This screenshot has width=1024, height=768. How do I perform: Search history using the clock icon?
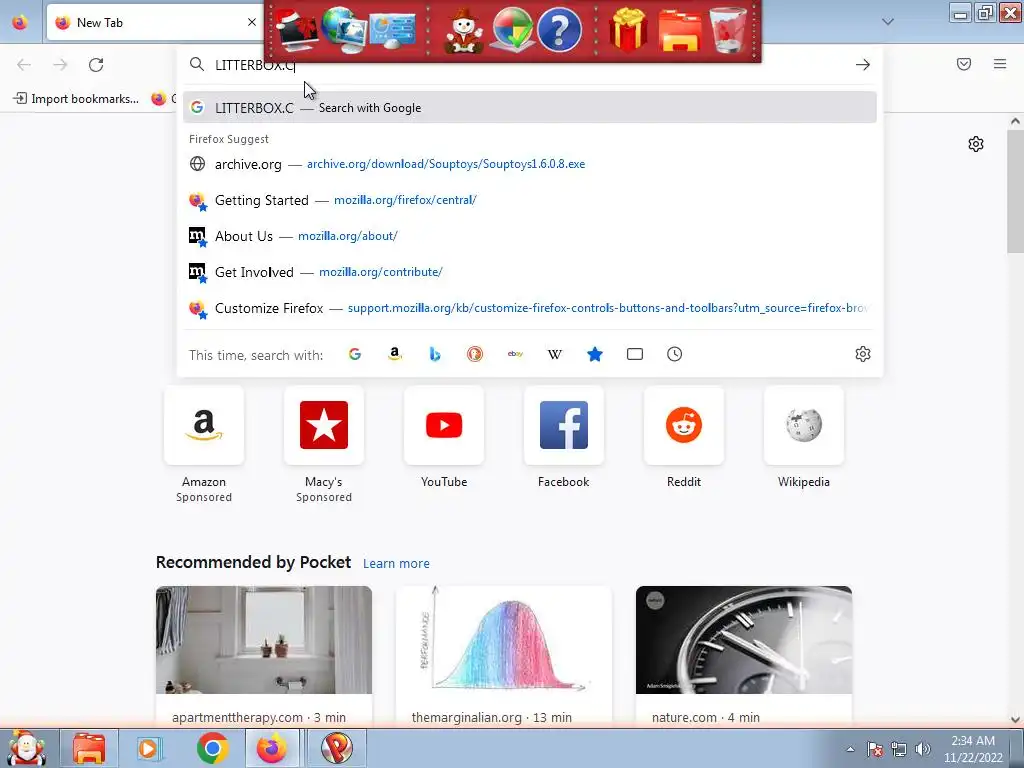pos(675,354)
